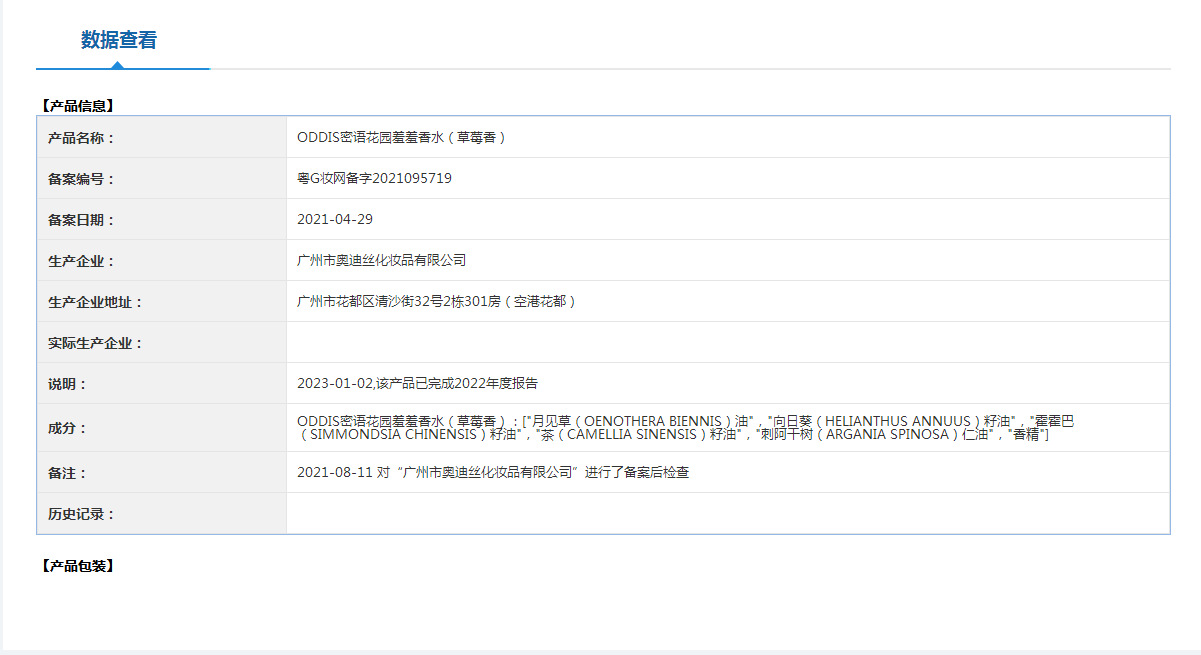Select the 2023-01-02 annual report note
The height and width of the screenshot is (655, 1201).
(x=417, y=384)
